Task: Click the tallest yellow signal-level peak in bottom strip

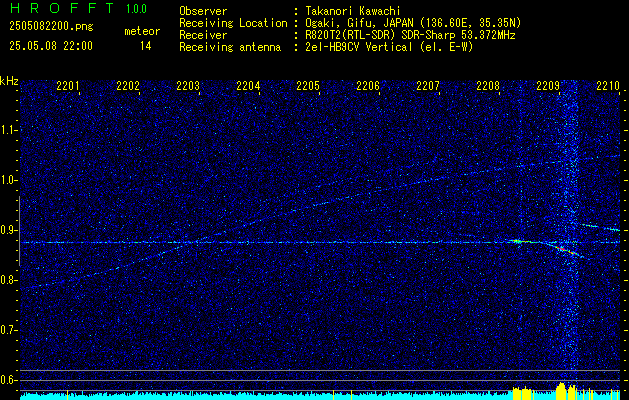Action: 562,391
